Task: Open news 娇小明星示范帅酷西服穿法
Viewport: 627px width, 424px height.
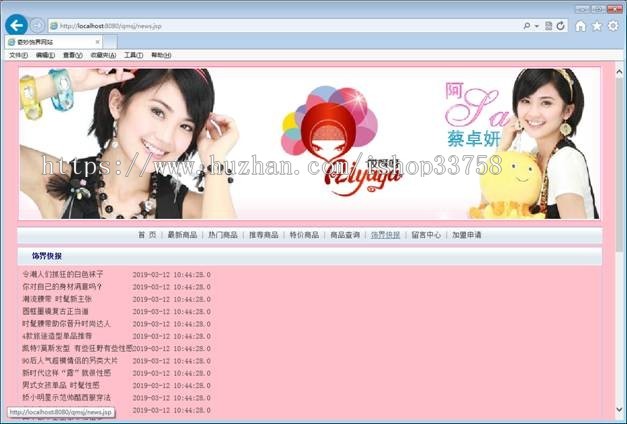Action: (x=66, y=398)
